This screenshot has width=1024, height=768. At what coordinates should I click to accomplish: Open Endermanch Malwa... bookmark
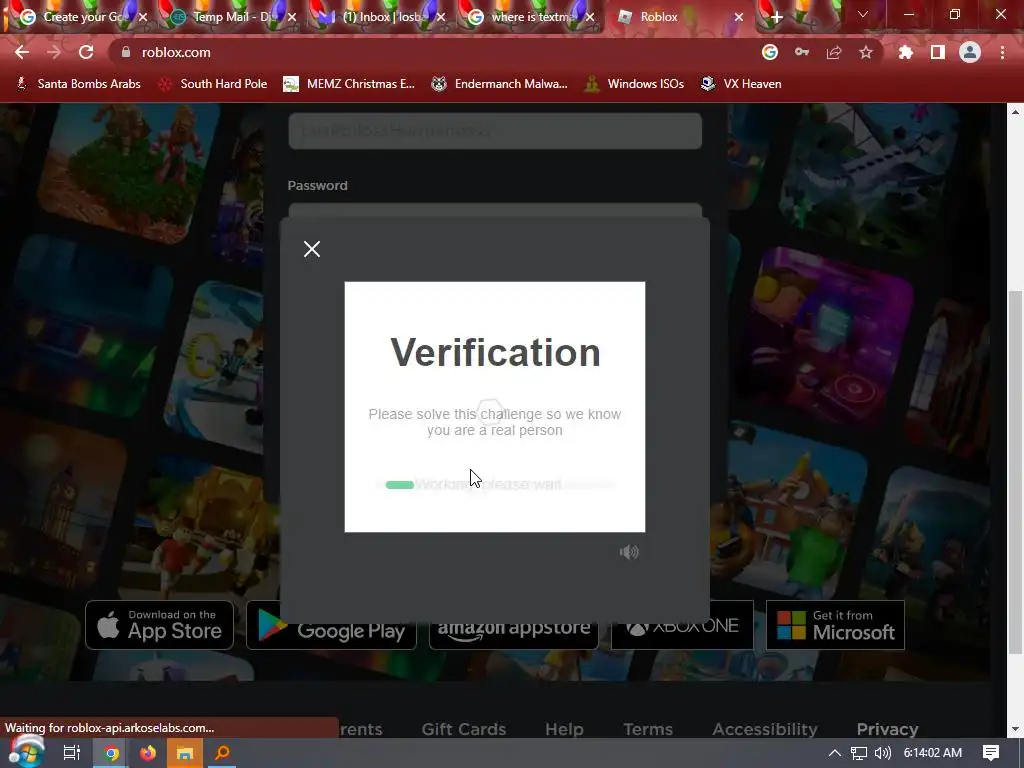(499, 84)
